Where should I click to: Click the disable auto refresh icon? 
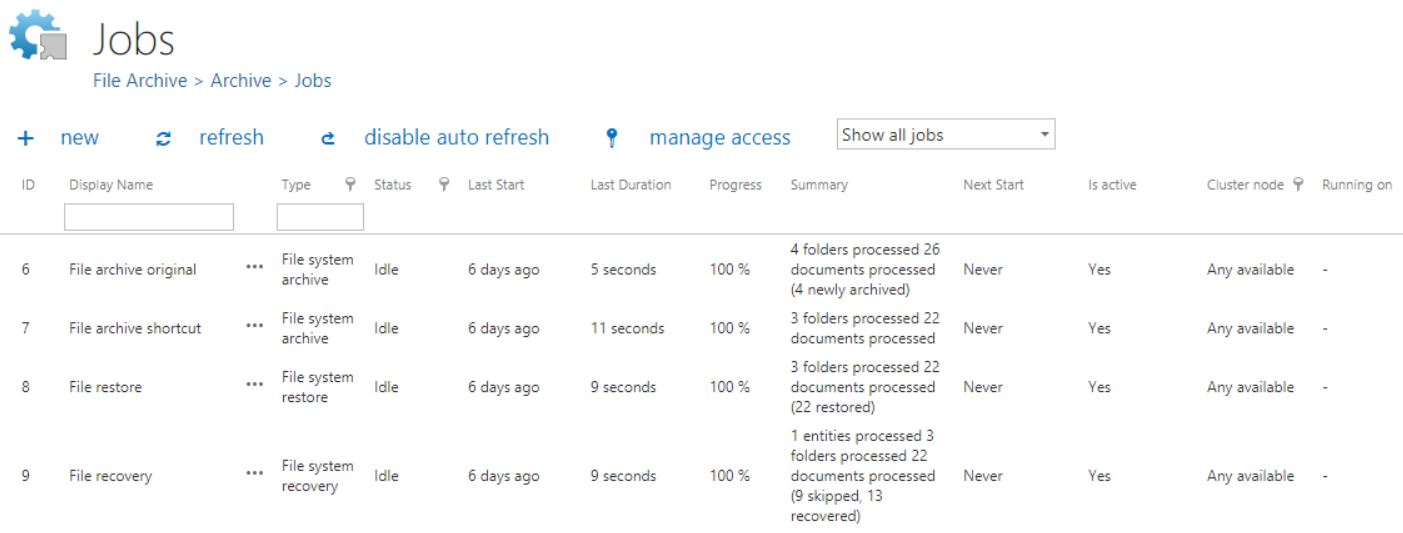(x=328, y=139)
